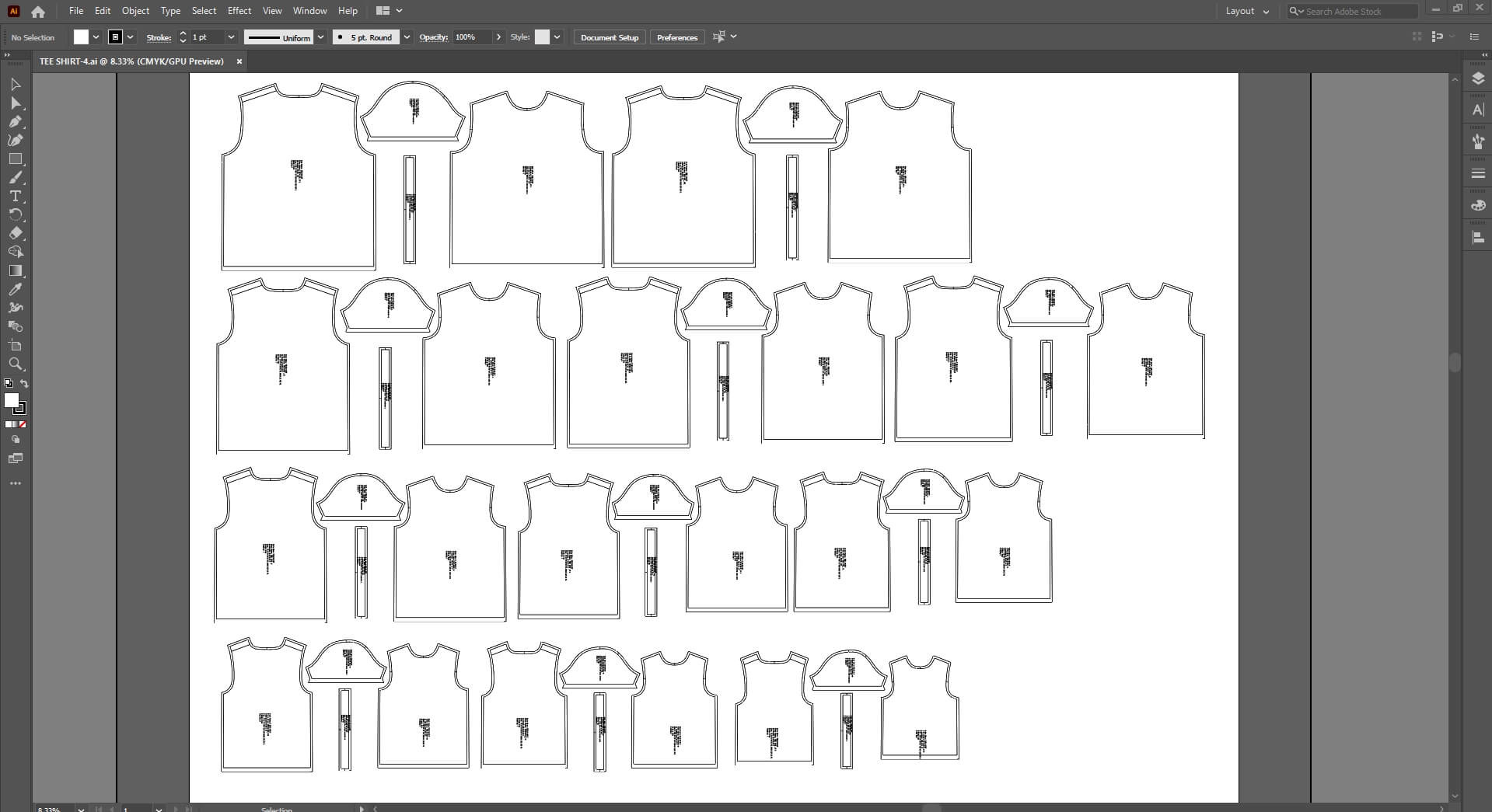Apply Gradient fill mode
Screen dimensions: 1492x812
(x=15, y=424)
